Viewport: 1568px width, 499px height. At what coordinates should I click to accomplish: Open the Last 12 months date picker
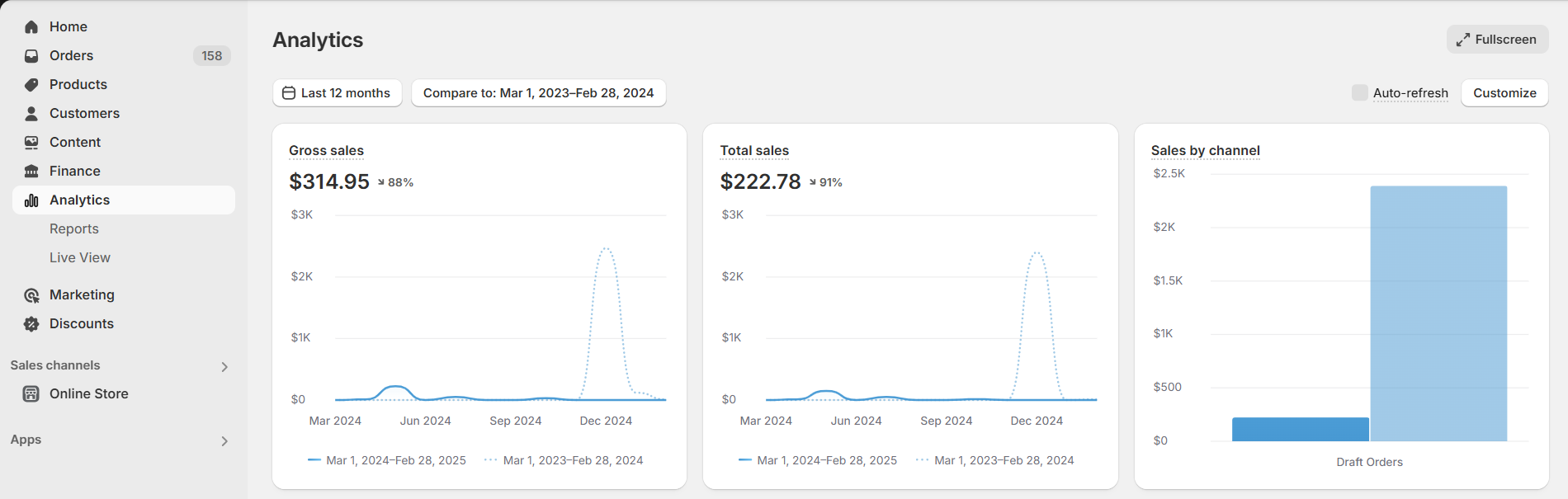(338, 93)
